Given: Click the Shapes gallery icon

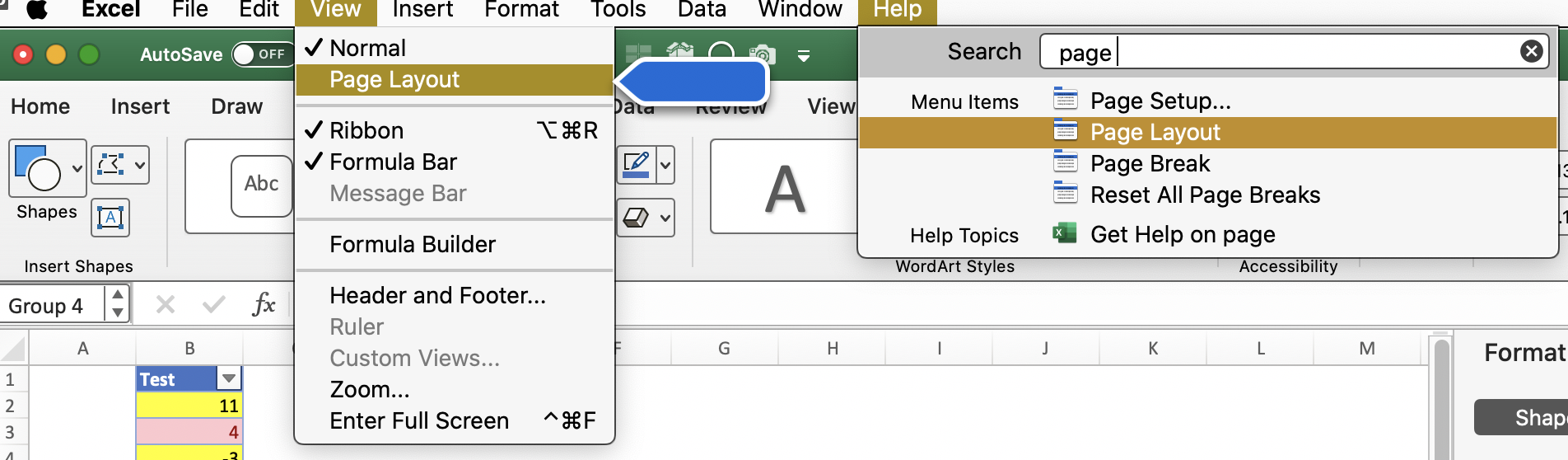Looking at the screenshot, I should [x=38, y=167].
